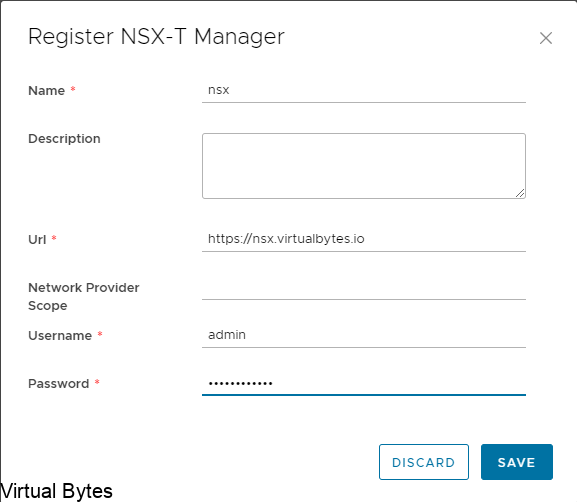Click the Description box resize handle
Screen dimensions: 577x502
point(520,193)
